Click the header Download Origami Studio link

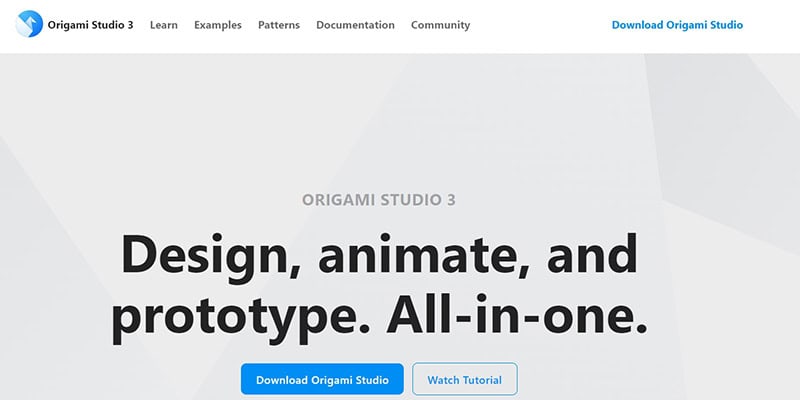pyautogui.click(x=677, y=25)
